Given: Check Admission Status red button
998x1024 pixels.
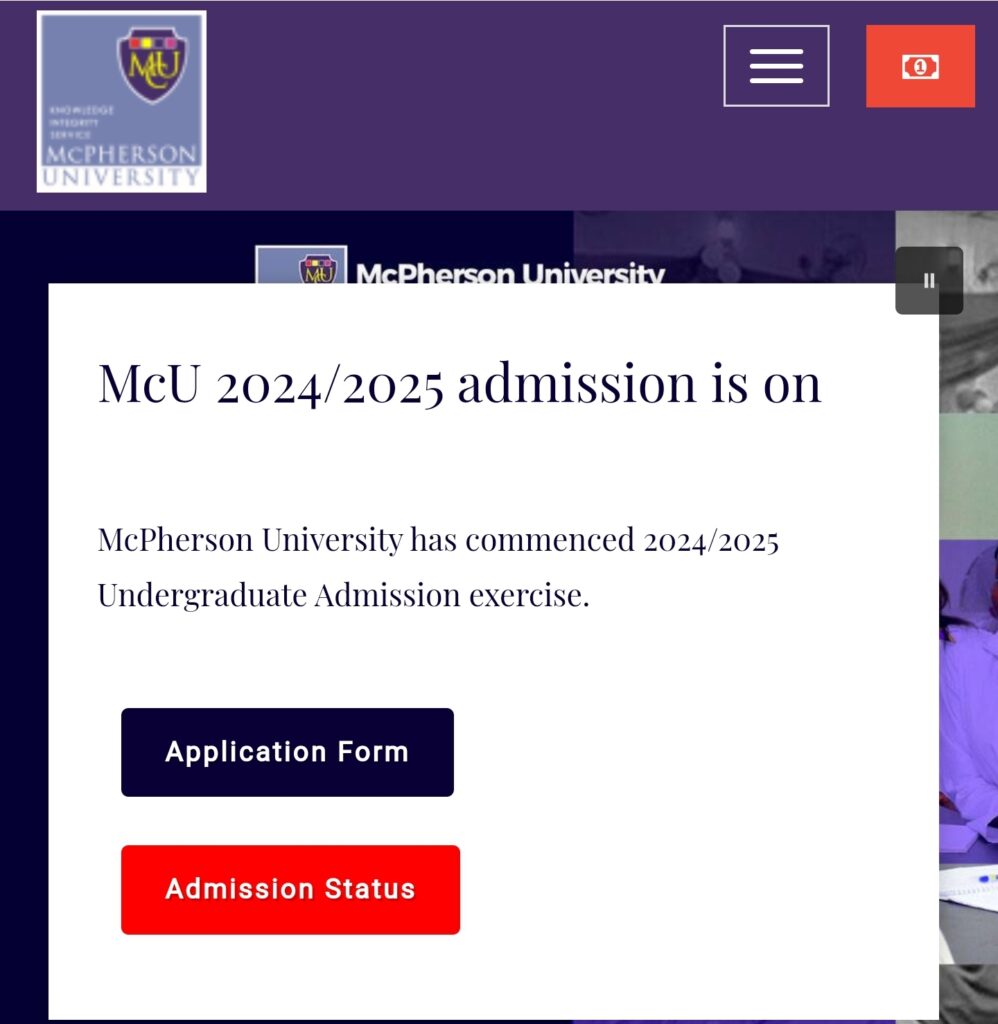Looking at the screenshot, I should 291,889.
